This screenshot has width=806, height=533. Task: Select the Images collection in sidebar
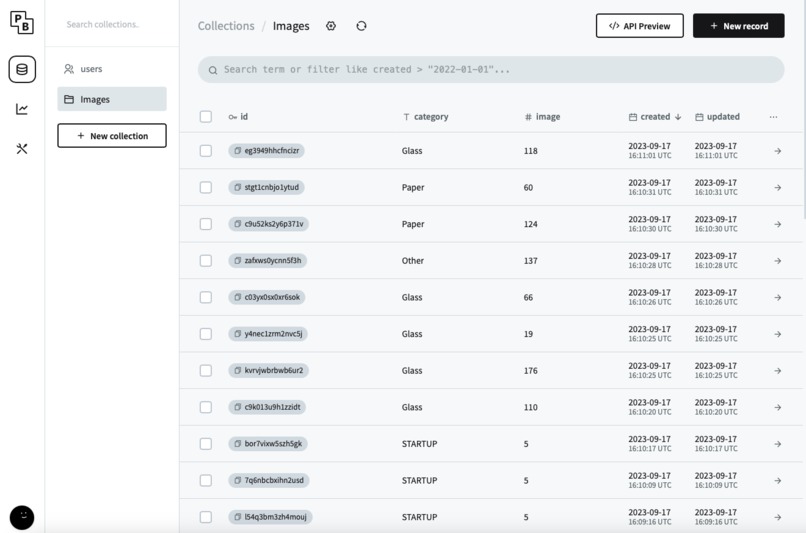(x=112, y=99)
